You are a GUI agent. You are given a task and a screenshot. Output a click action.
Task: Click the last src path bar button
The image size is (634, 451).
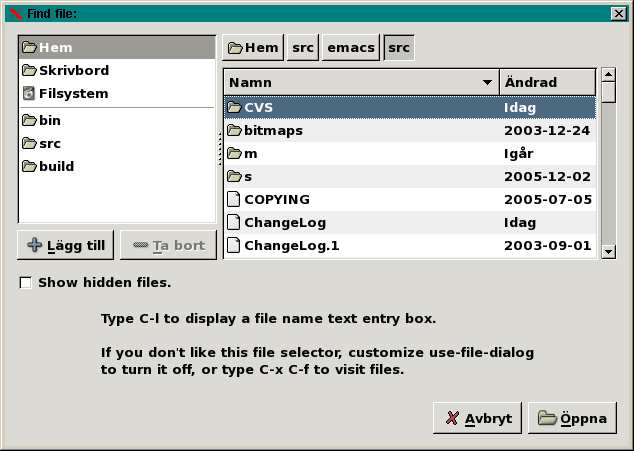pos(399,48)
